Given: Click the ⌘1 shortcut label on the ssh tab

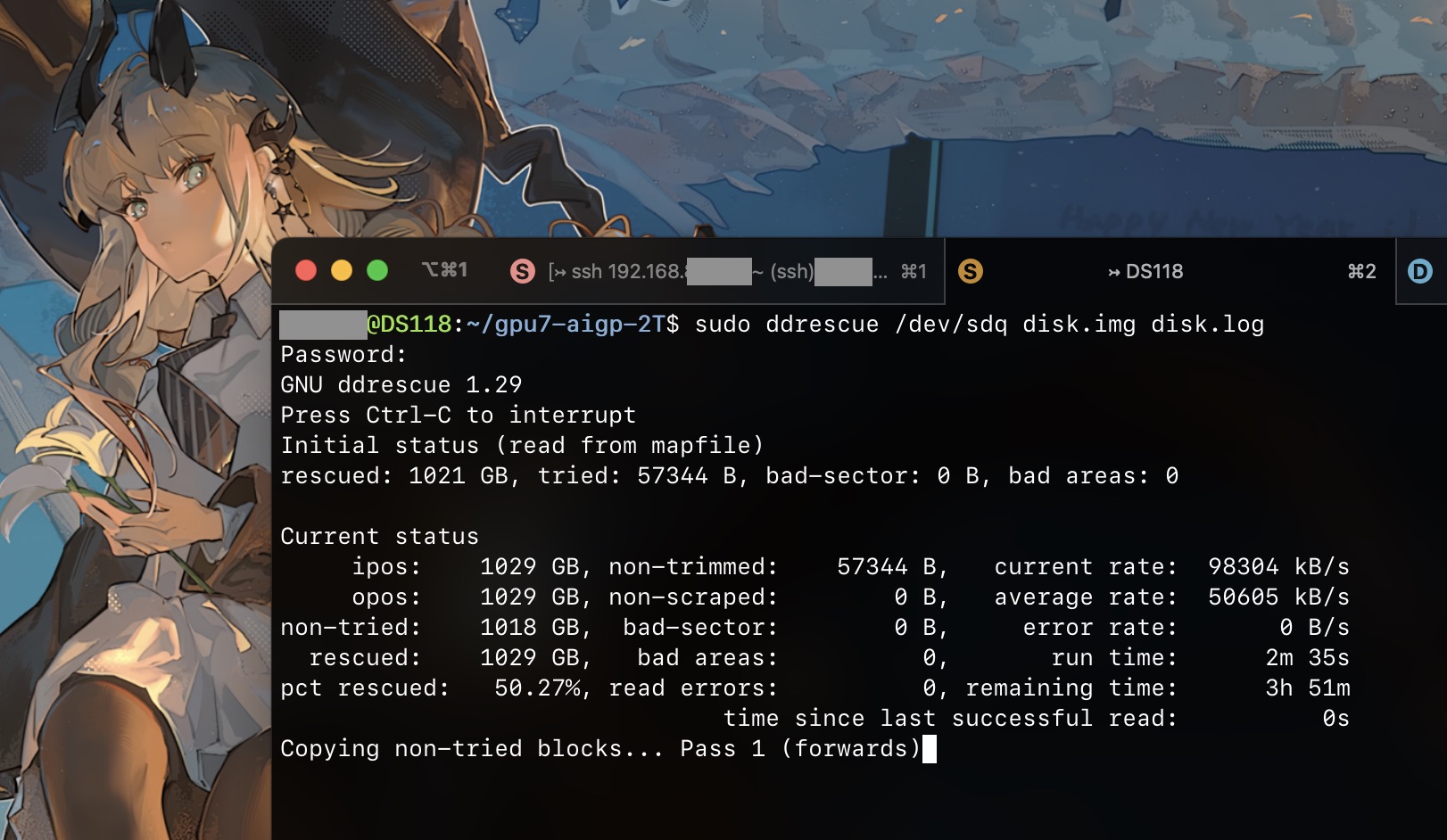Looking at the screenshot, I should pyautogui.click(x=913, y=271).
